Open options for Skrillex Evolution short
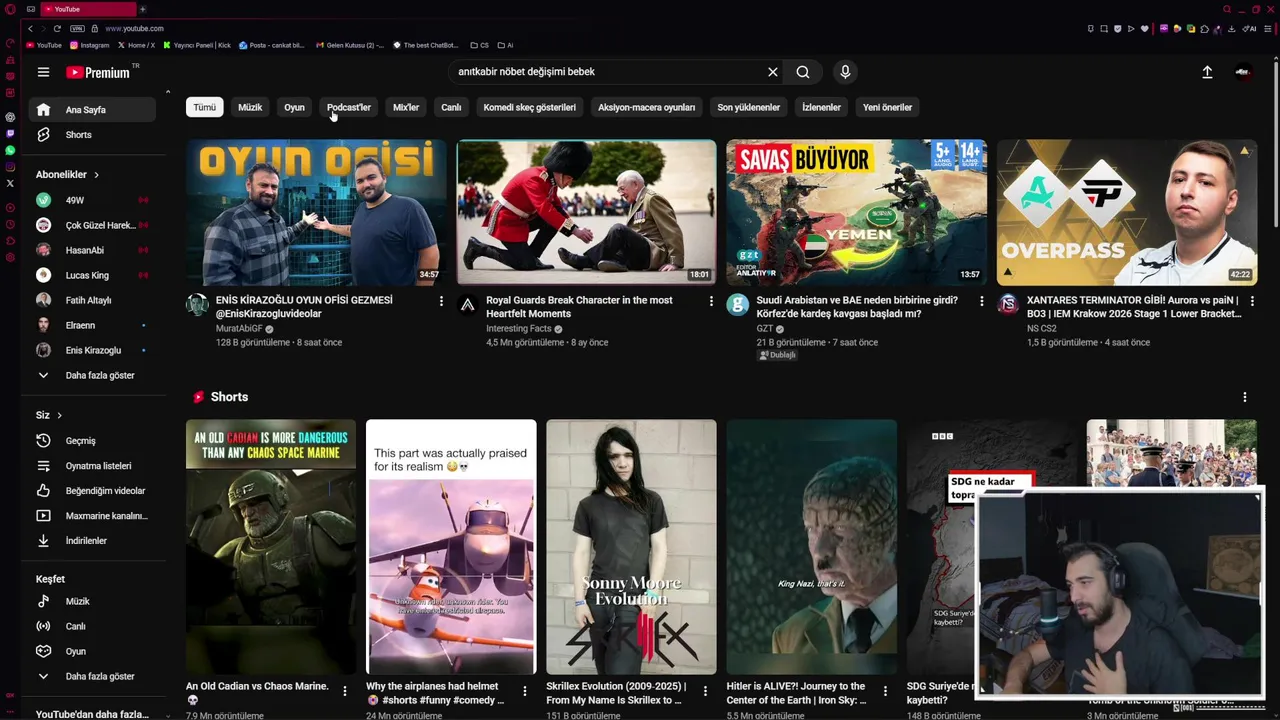1280x720 pixels. point(705,691)
